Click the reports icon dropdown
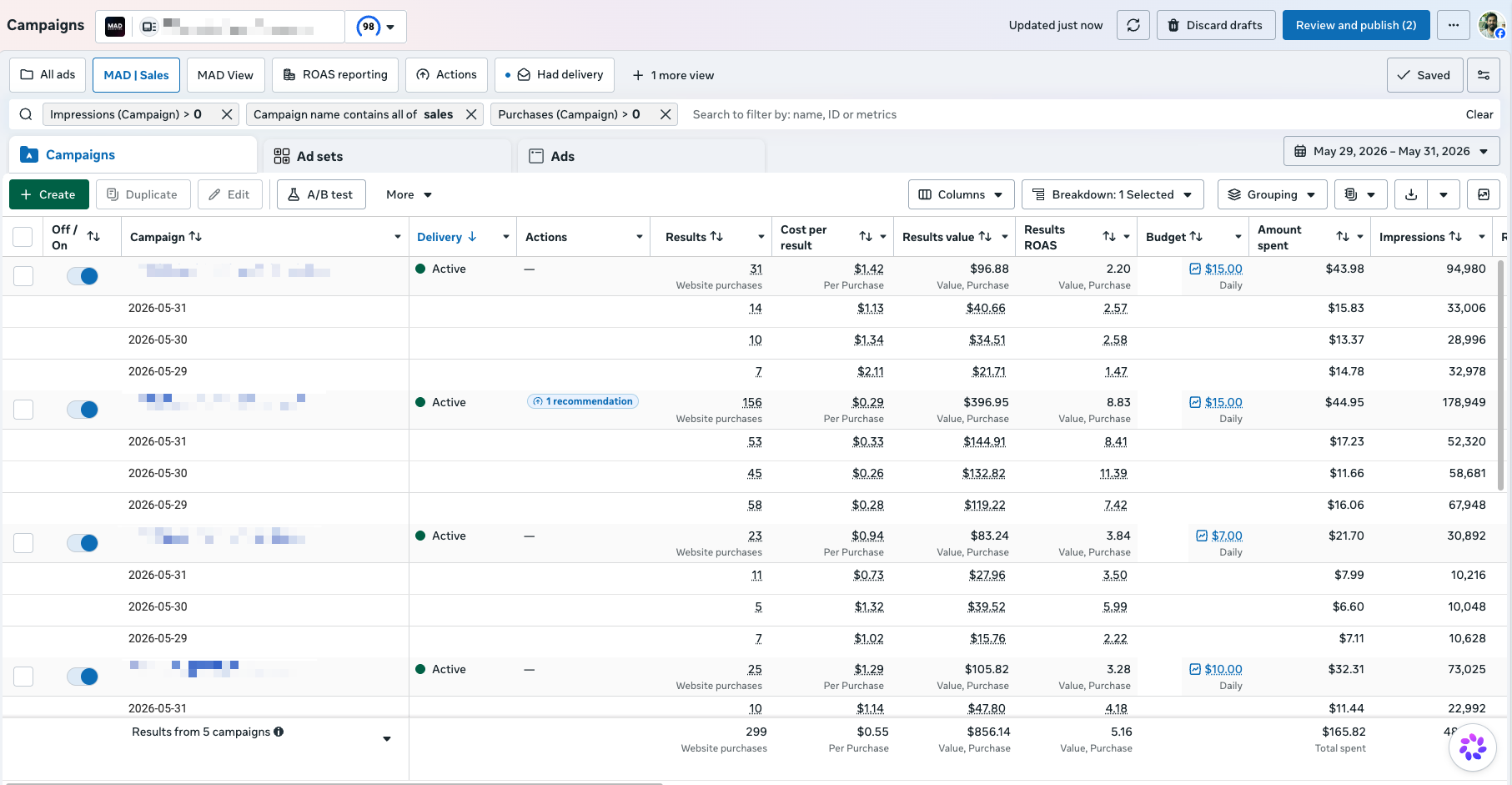The height and width of the screenshot is (785, 1512). point(1360,194)
